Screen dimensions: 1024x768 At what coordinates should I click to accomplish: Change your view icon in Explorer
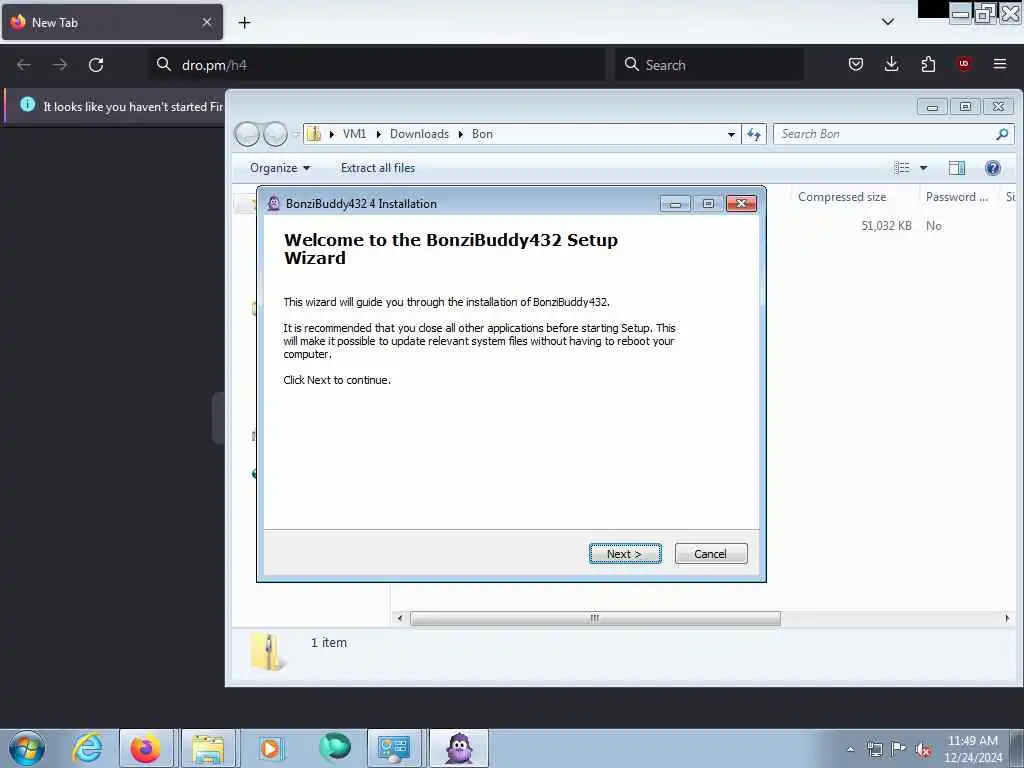coord(902,168)
